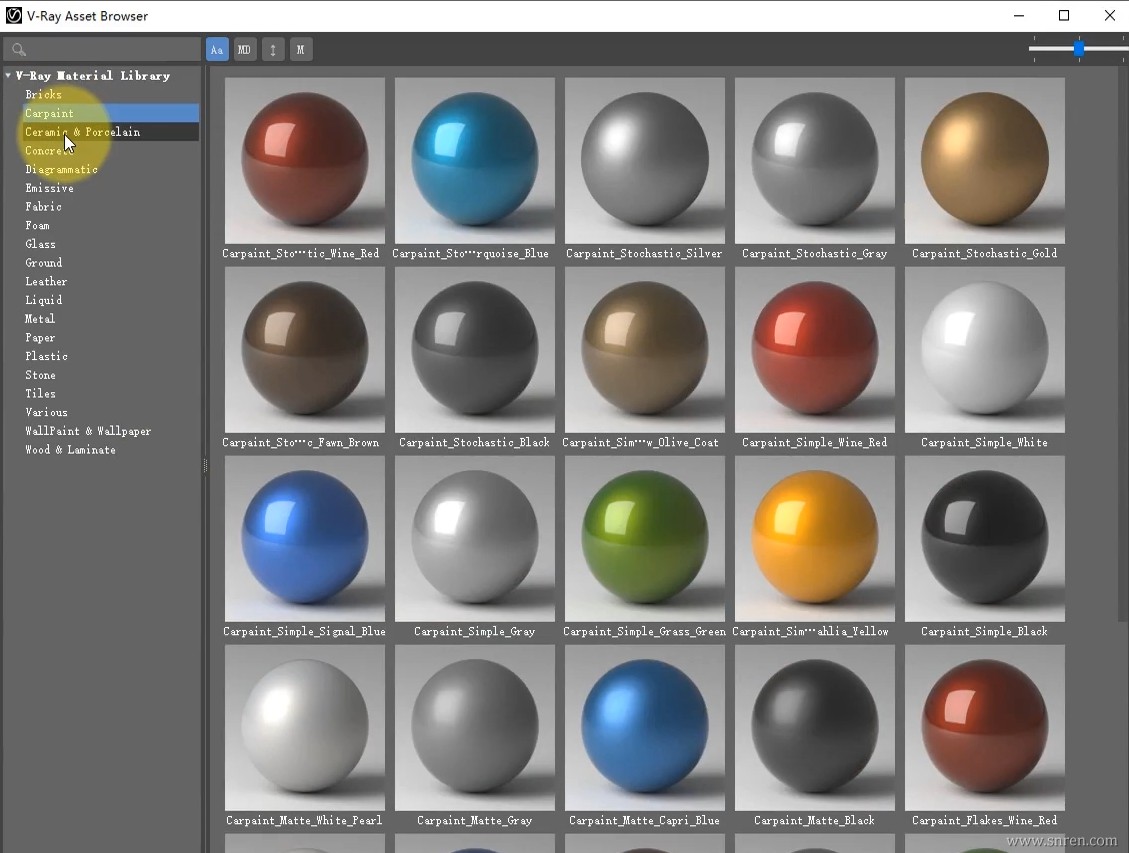The image size is (1129, 853).
Task: Select the Carpaint_Simple_Grass_Green material thumbnail
Action: tap(644, 538)
